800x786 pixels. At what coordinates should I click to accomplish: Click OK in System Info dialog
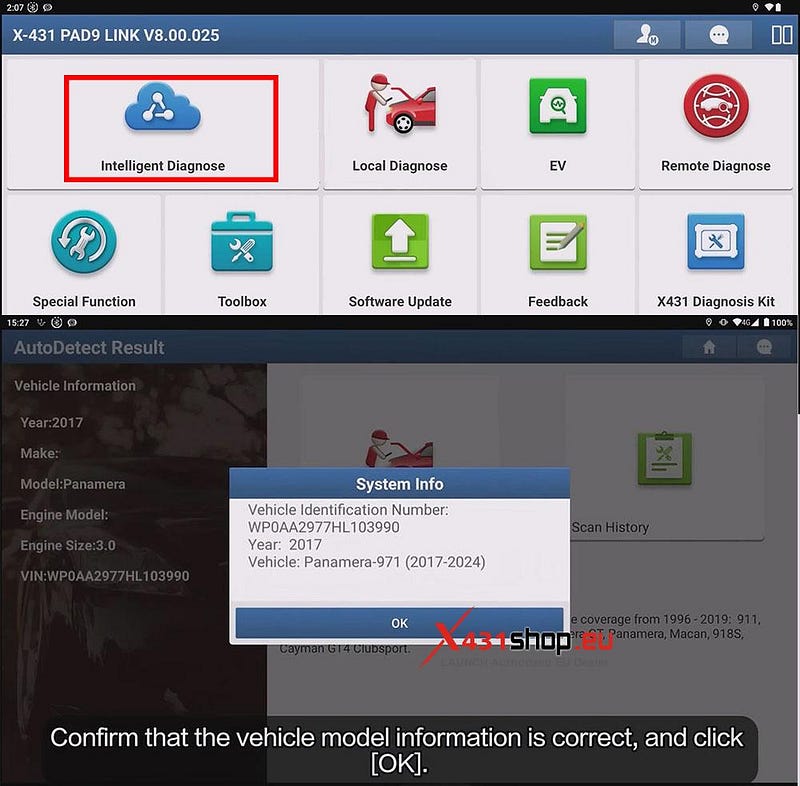click(x=399, y=623)
